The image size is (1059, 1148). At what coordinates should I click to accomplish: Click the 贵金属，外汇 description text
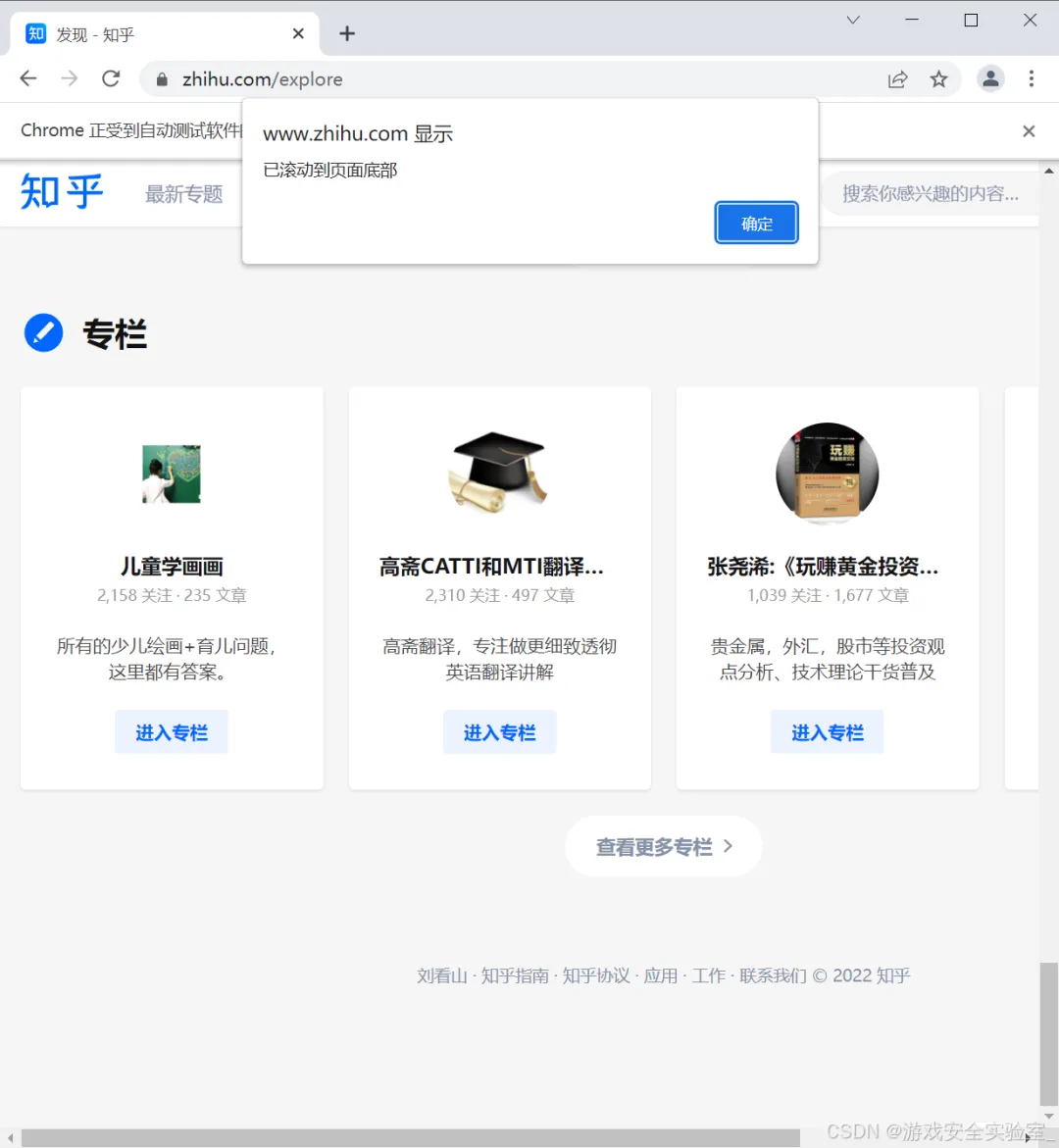[x=828, y=659]
